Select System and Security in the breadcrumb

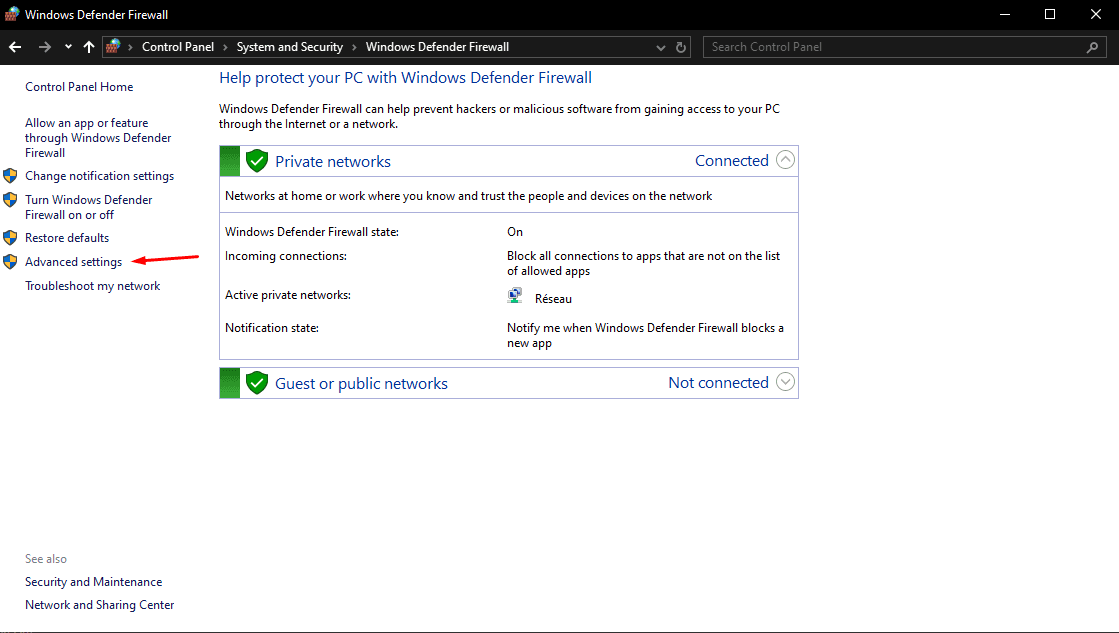click(290, 47)
